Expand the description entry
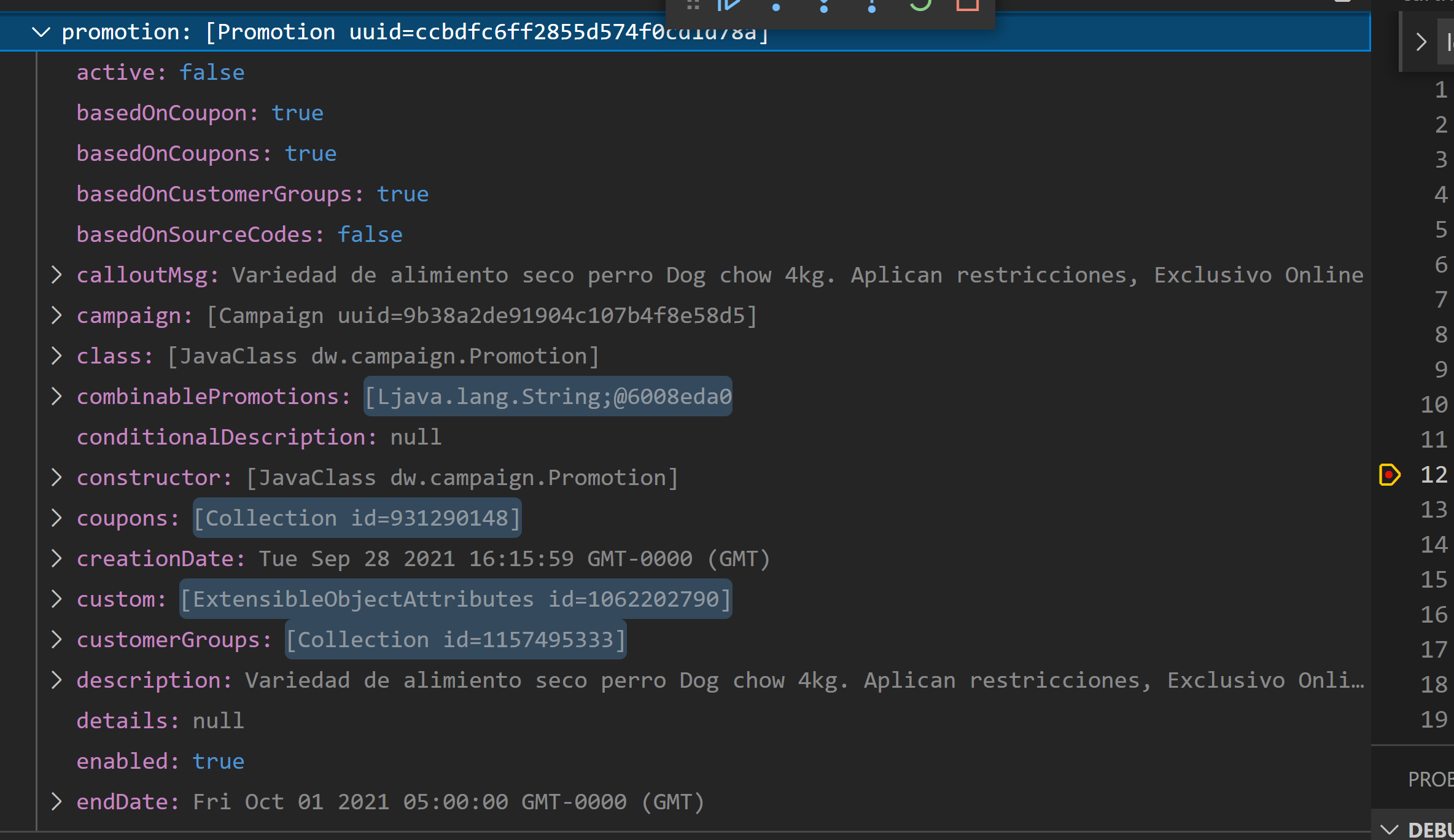This screenshot has width=1454, height=840. pyautogui.click(x=56, y=680)
